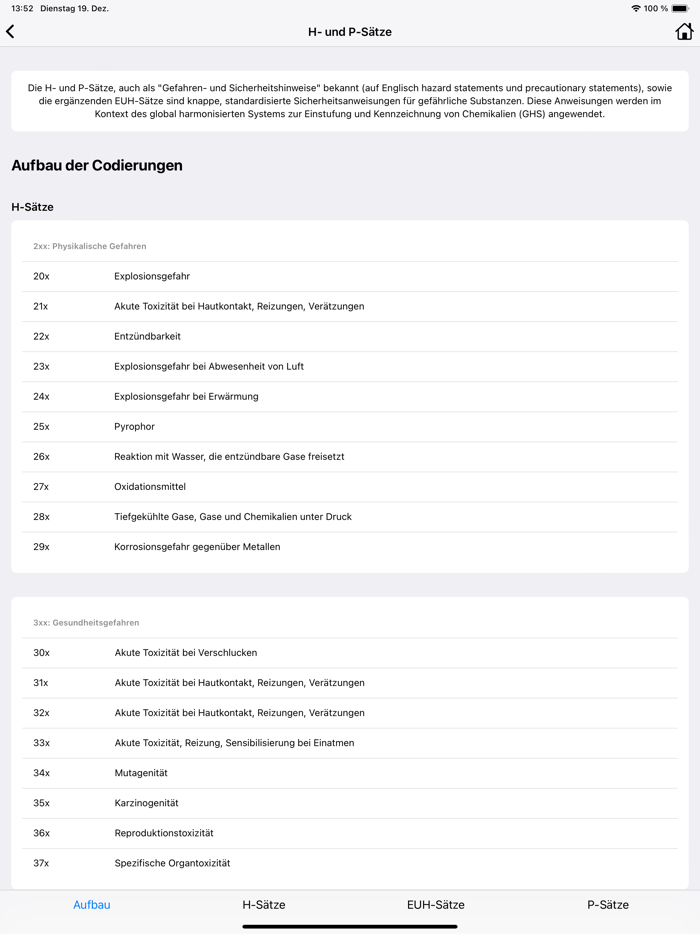This screenshot has width=700, height=934.
Task: Open the home icon at top right
Action: click(x=684, y=31)
